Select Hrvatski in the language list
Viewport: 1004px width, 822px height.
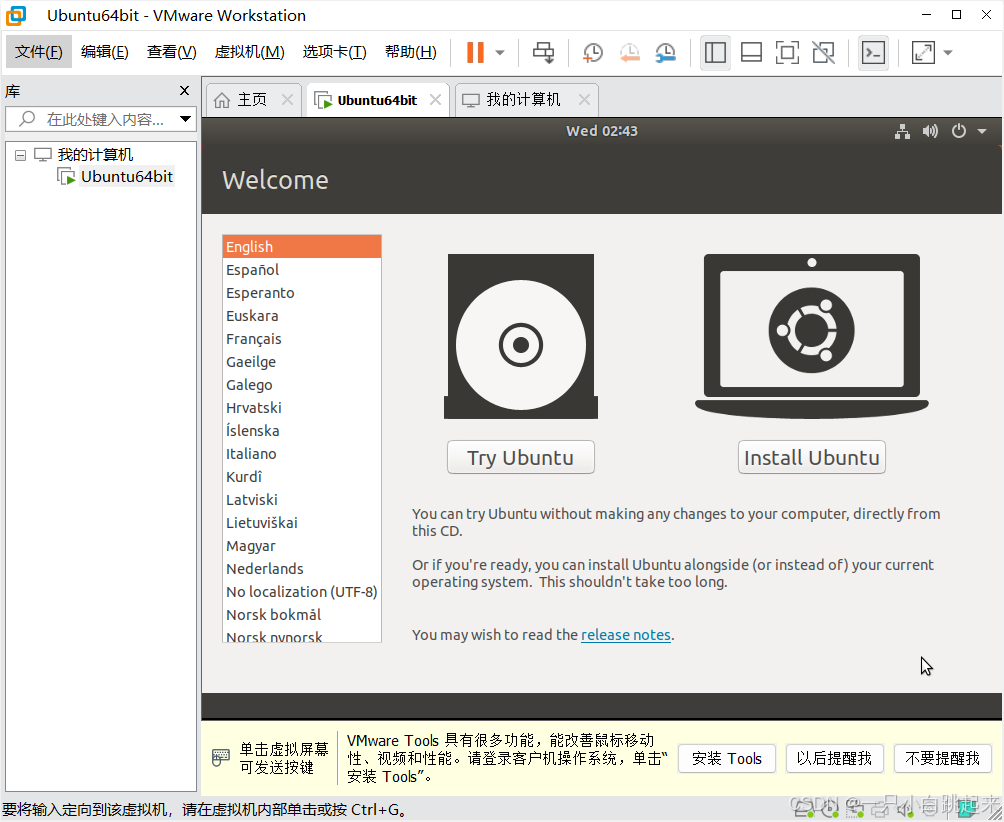point(302,408)
